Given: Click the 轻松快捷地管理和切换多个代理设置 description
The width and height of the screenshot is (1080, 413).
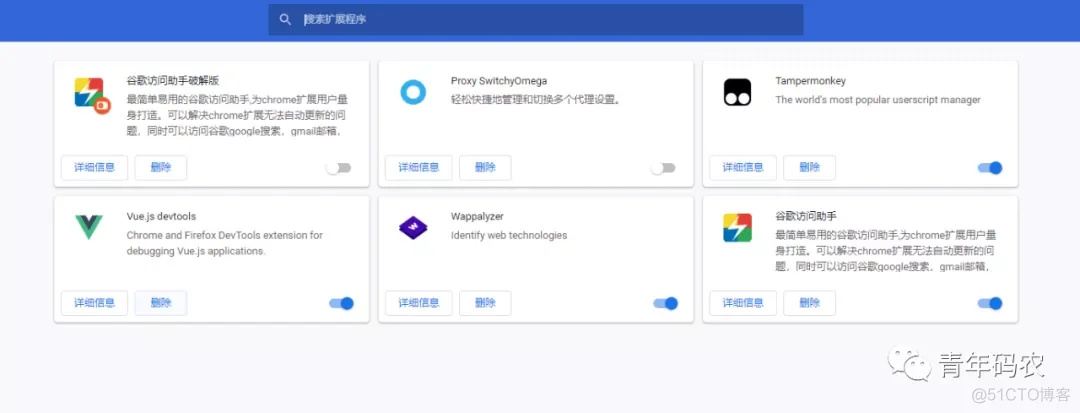Looking at the screenshot, I should (536, 100).
